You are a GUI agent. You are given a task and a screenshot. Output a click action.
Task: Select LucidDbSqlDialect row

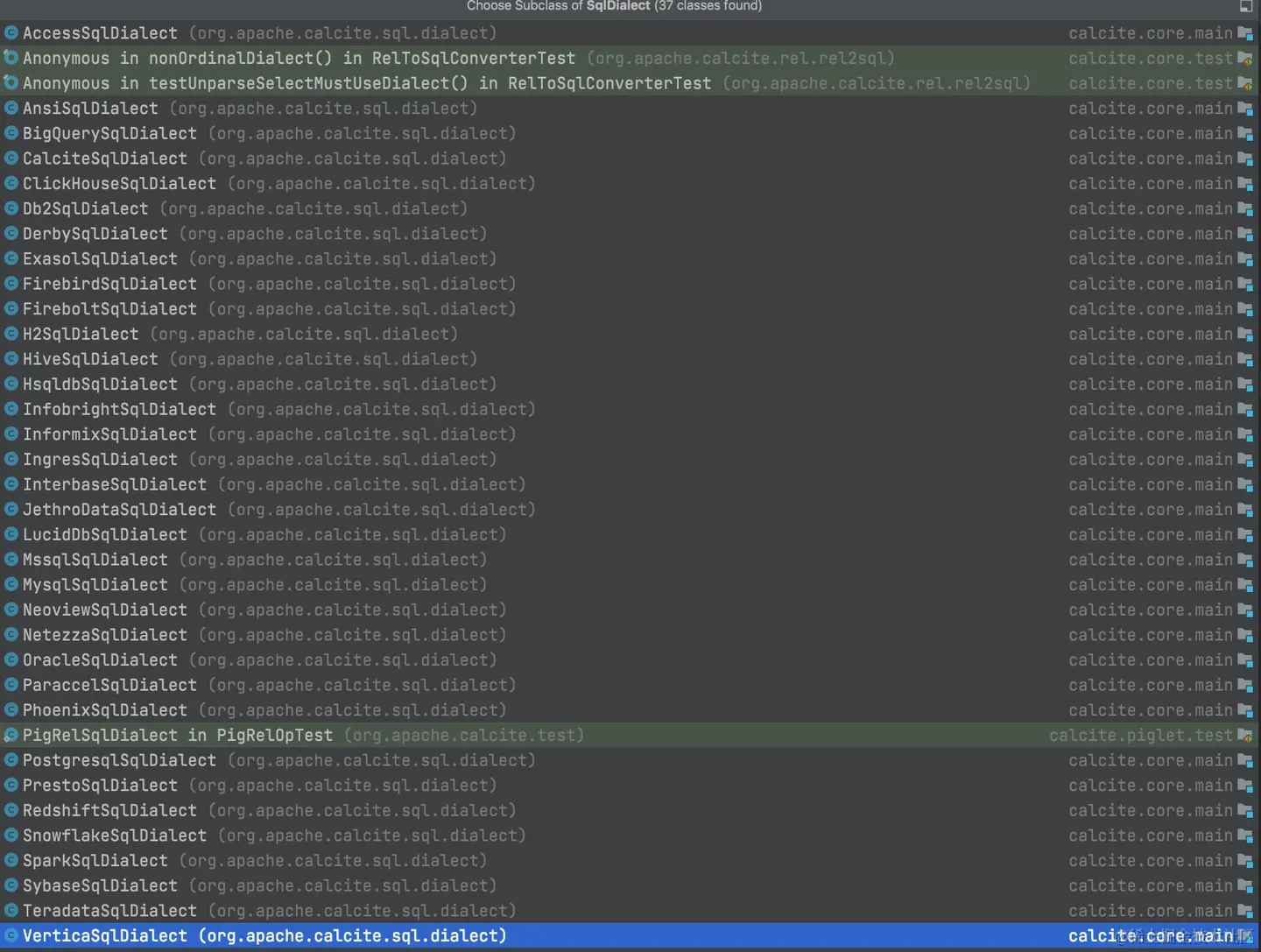point(629,535)
